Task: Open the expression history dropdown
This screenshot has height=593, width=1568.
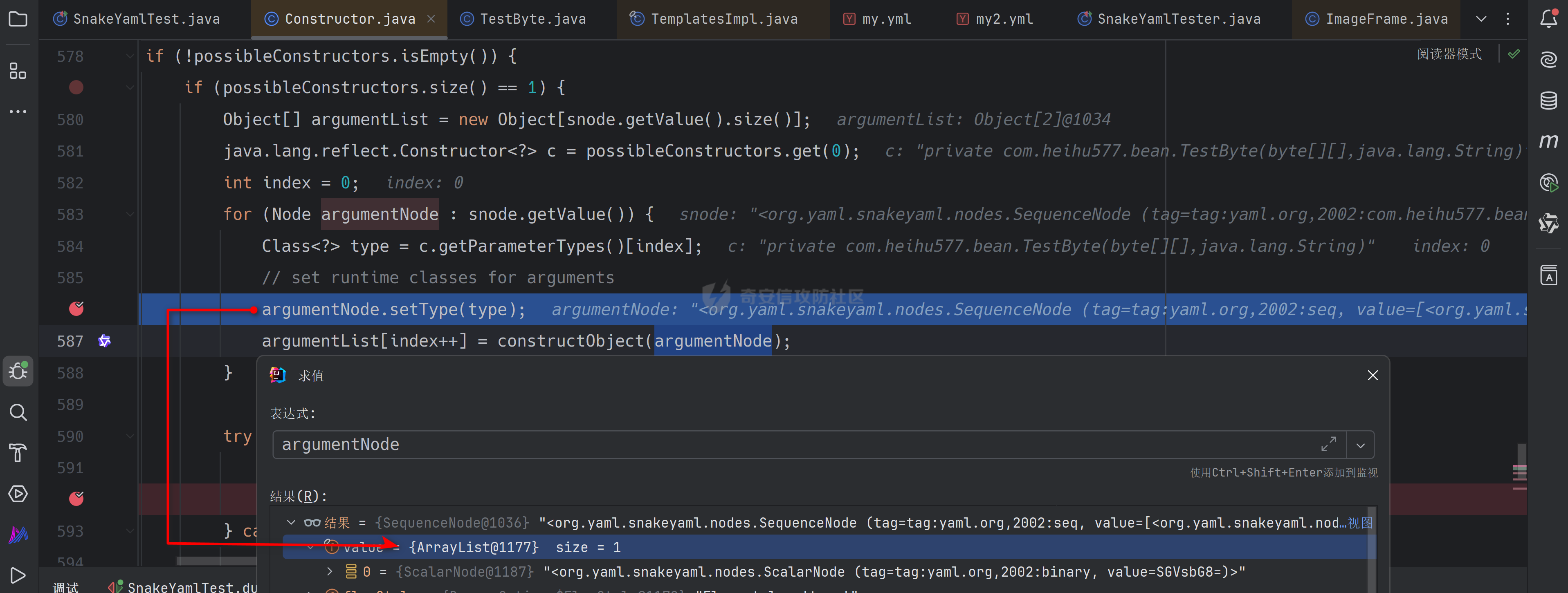Action: pyautogui.click(x=1360, y=445)
